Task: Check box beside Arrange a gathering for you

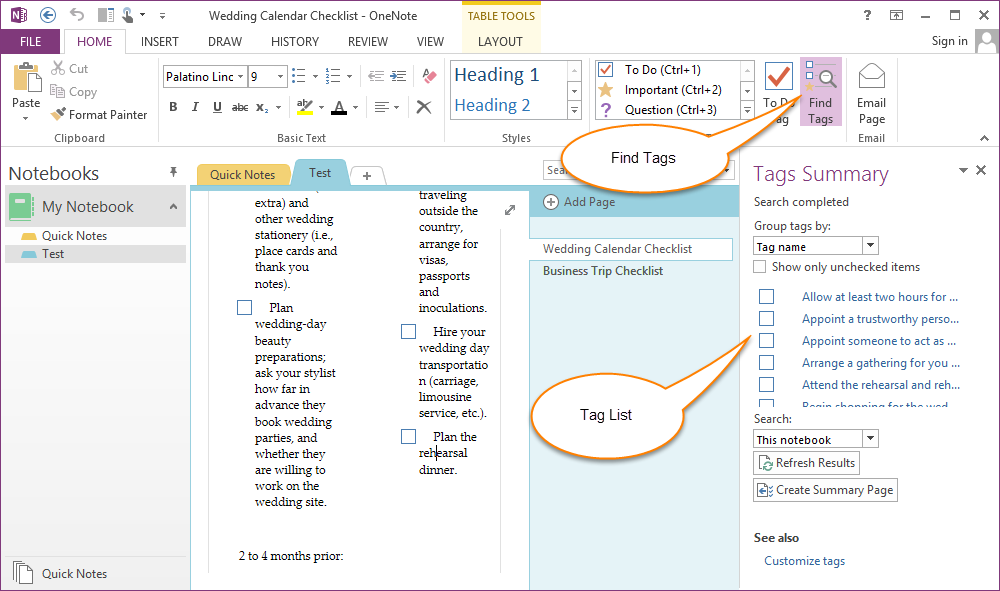Action: [767, 362]
